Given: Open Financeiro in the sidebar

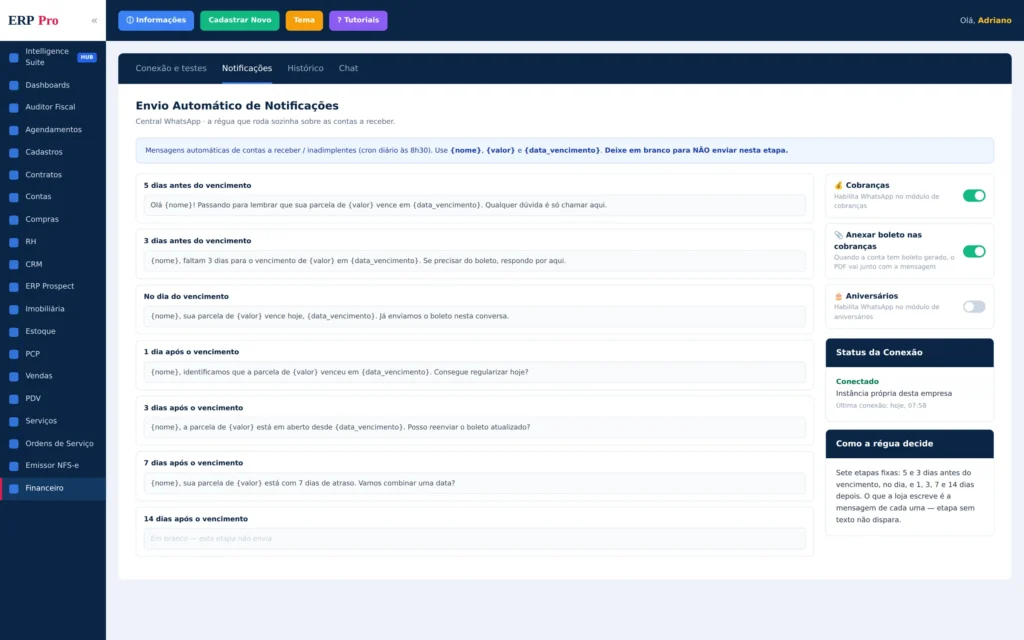Looking at the screenshot, I should pos(53,488).
